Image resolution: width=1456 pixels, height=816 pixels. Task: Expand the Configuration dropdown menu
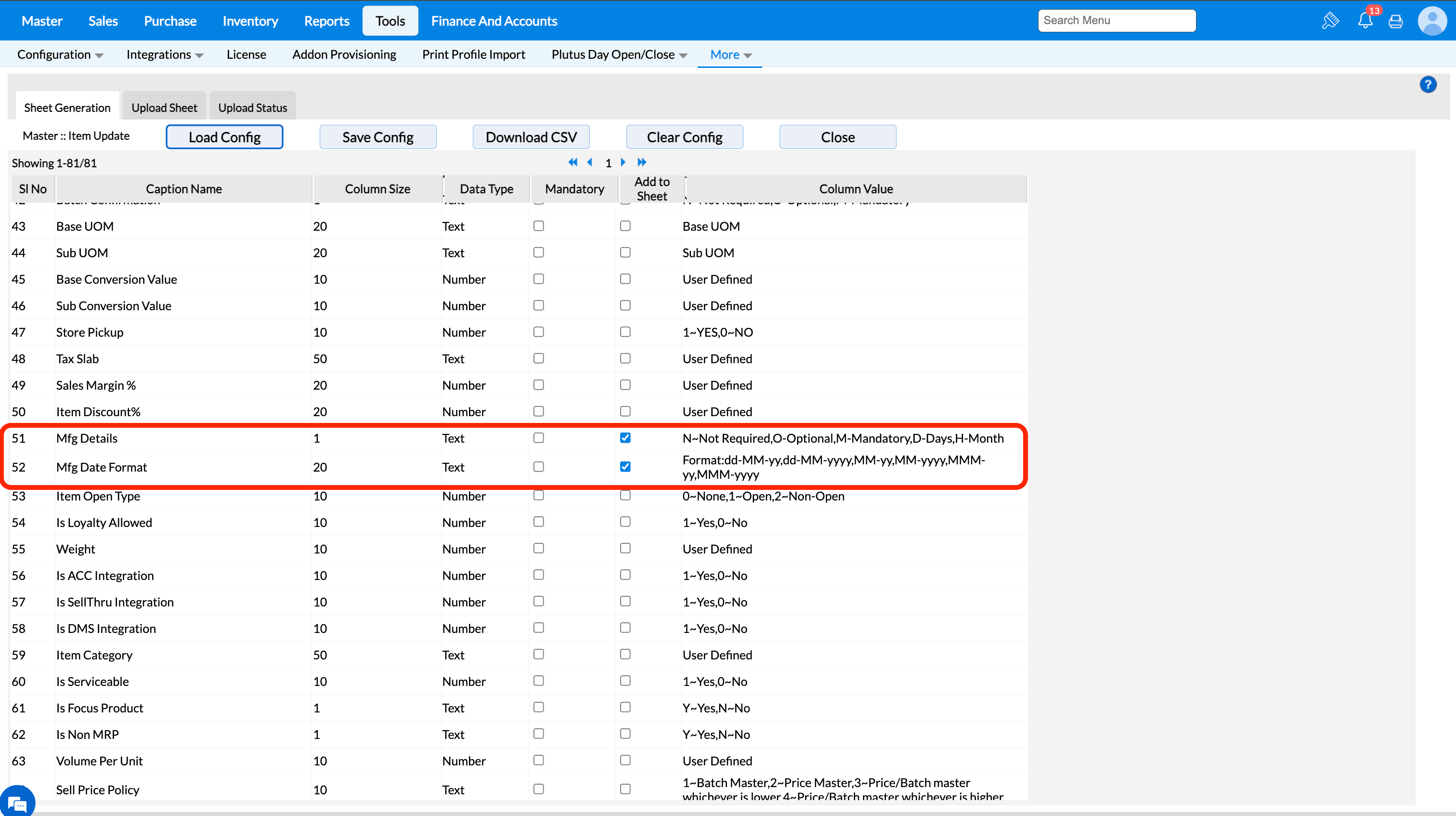coord(60,55)
